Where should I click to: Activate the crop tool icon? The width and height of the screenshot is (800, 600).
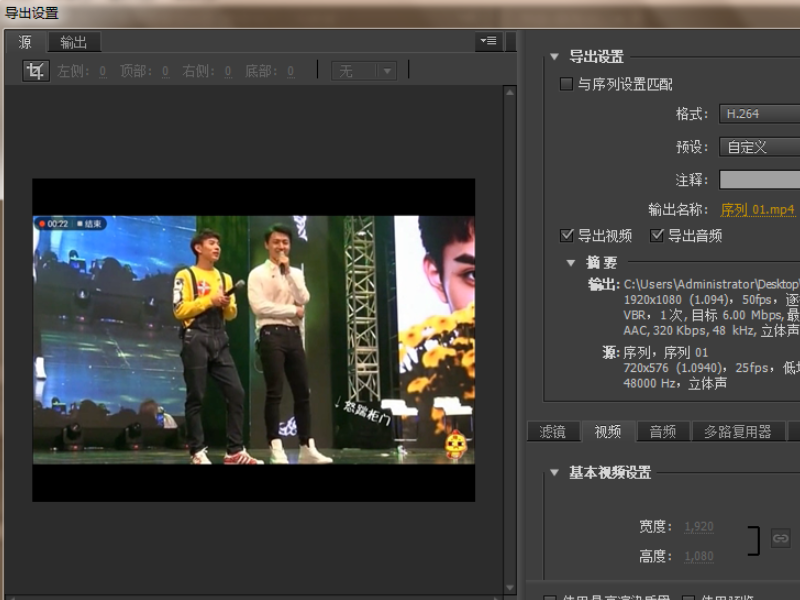coord(35,71)
